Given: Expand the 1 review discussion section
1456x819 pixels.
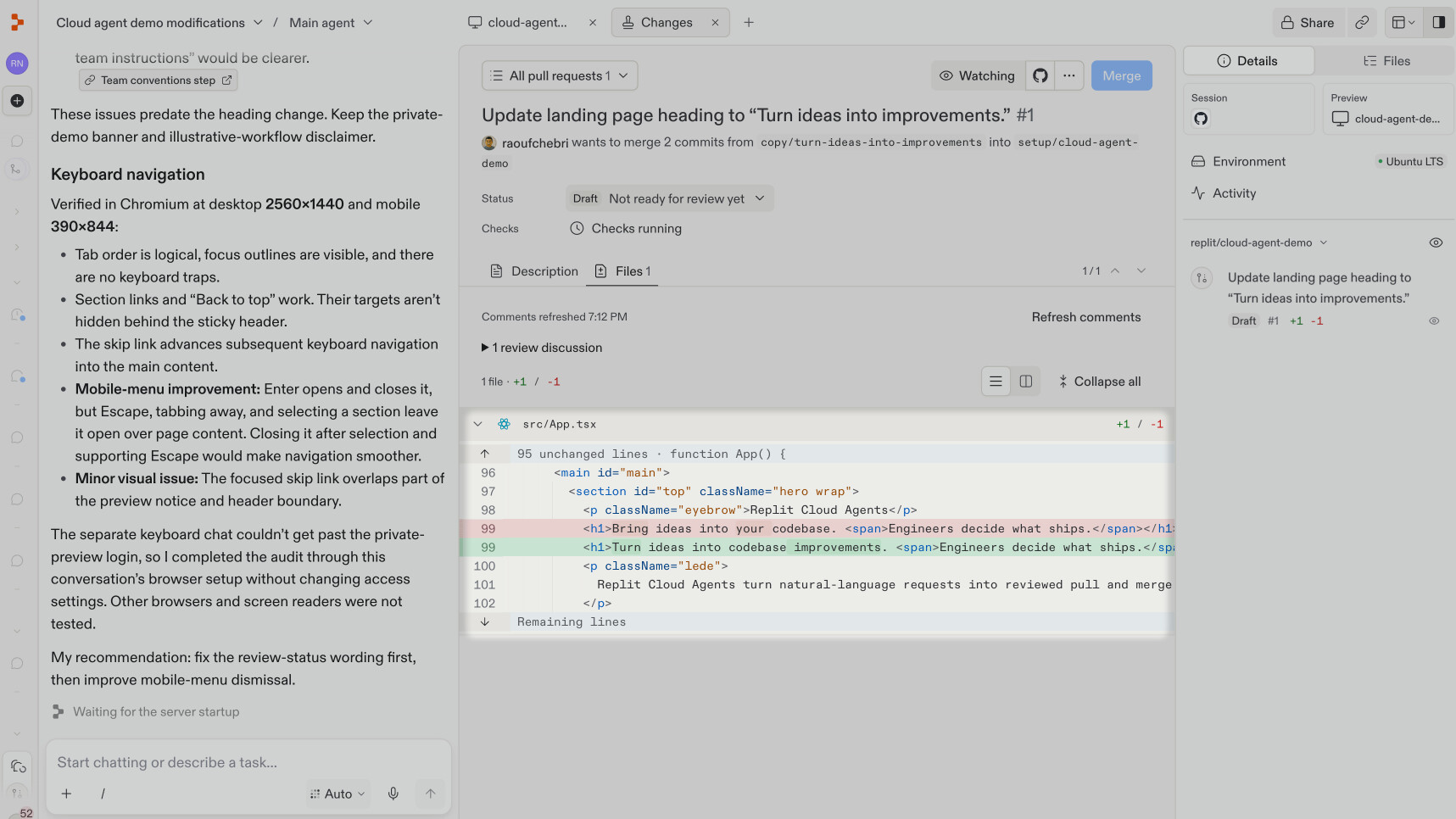Looking at the screenshot, I should click(x=542, y=348).
